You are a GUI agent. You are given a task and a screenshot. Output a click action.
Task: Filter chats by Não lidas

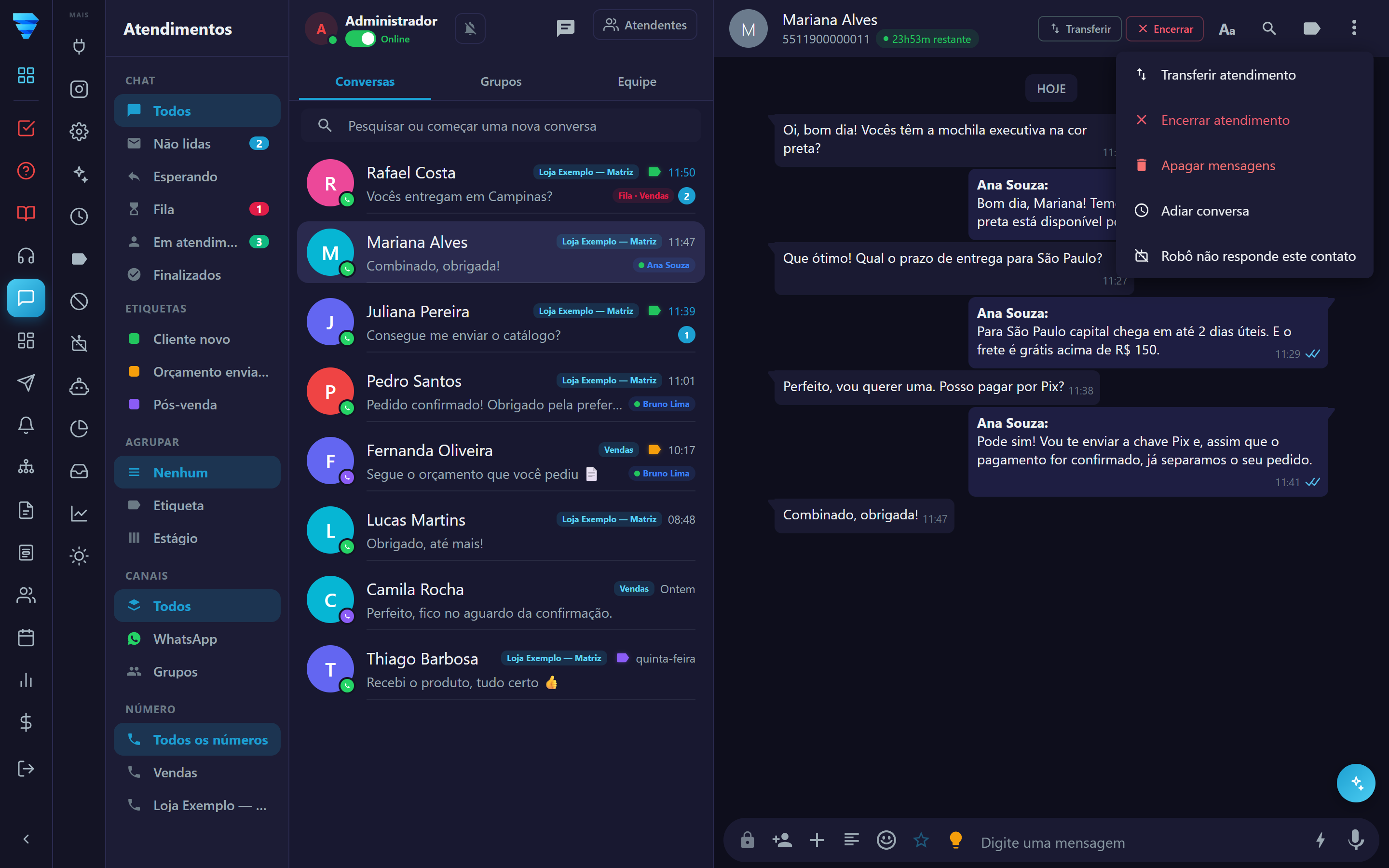coord(197,144)
